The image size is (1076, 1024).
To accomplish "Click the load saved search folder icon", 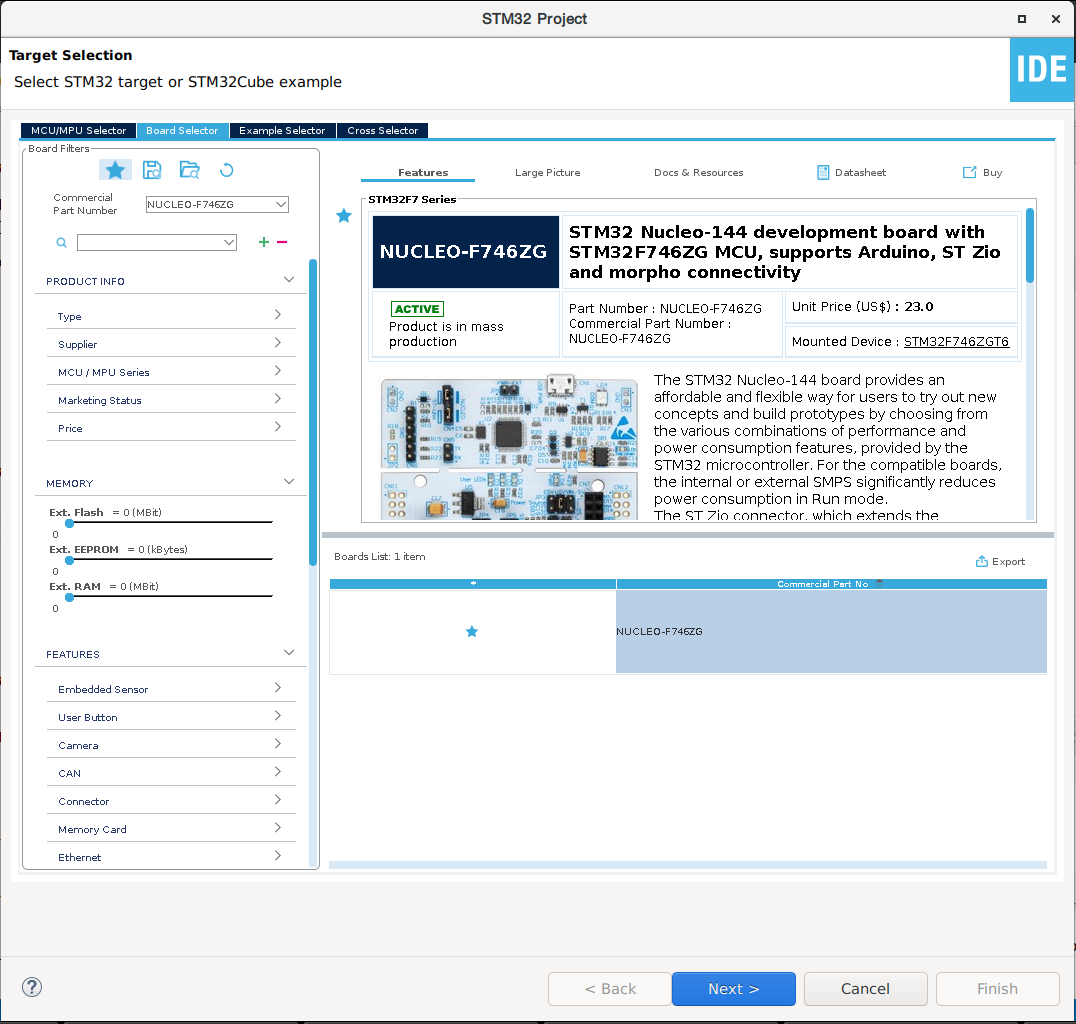I will pyautogui.click(x=189, y=170).
